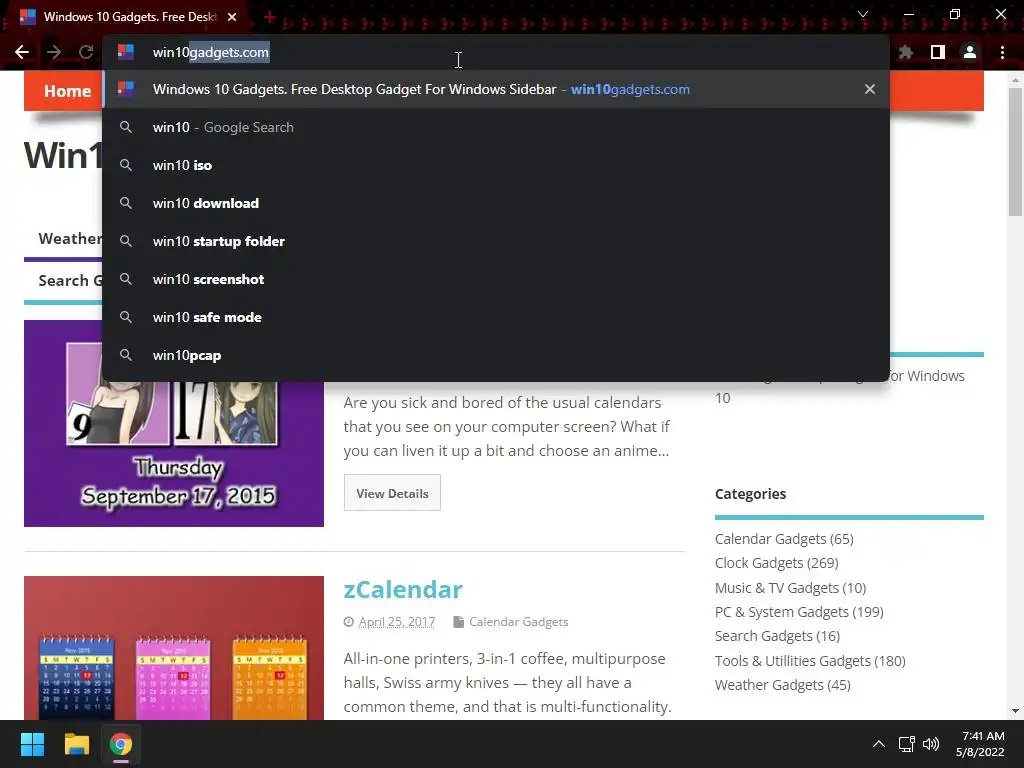The width and height of the screenshot is (1024, 768).
Task: Open the April 25, 2017 date link
Action: pos(396,622)
